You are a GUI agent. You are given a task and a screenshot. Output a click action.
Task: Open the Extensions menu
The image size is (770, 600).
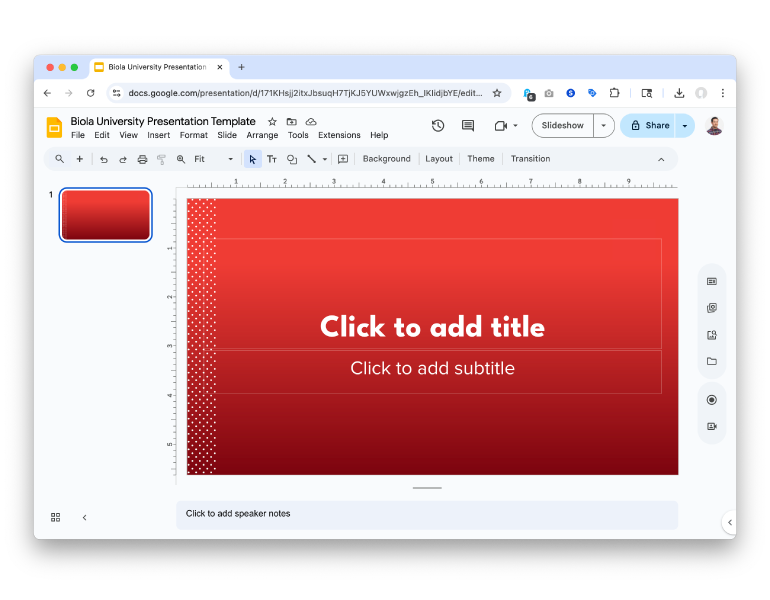click(339, 135)
